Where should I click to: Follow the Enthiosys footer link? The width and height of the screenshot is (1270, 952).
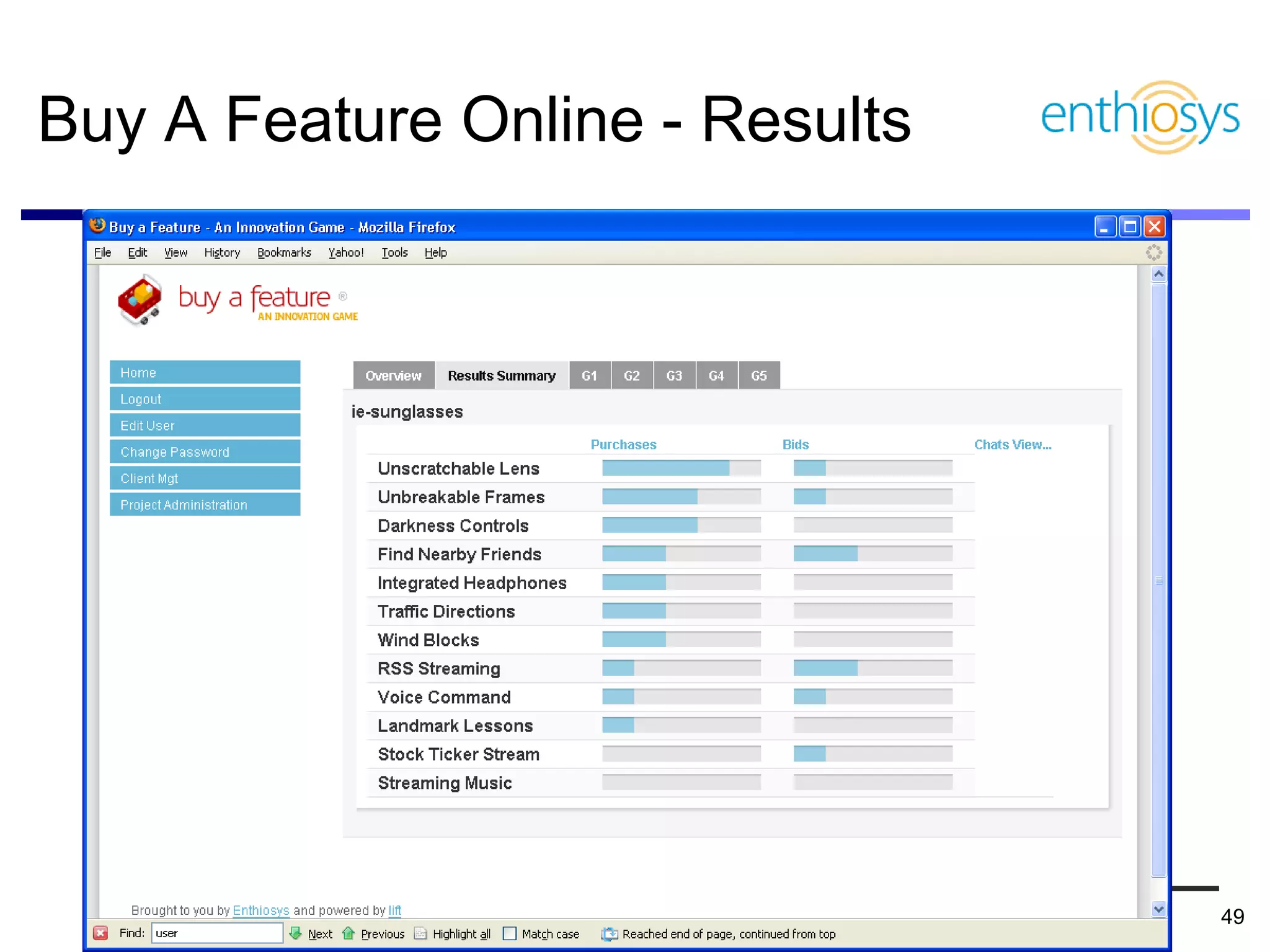(260, 910)
